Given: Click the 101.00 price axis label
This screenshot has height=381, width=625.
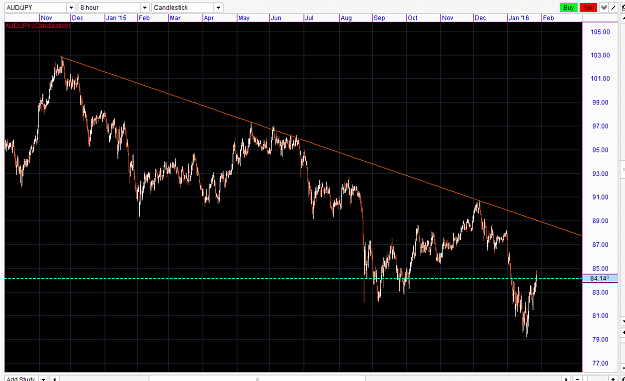Looking at the screenshot, I should [600, 79].
